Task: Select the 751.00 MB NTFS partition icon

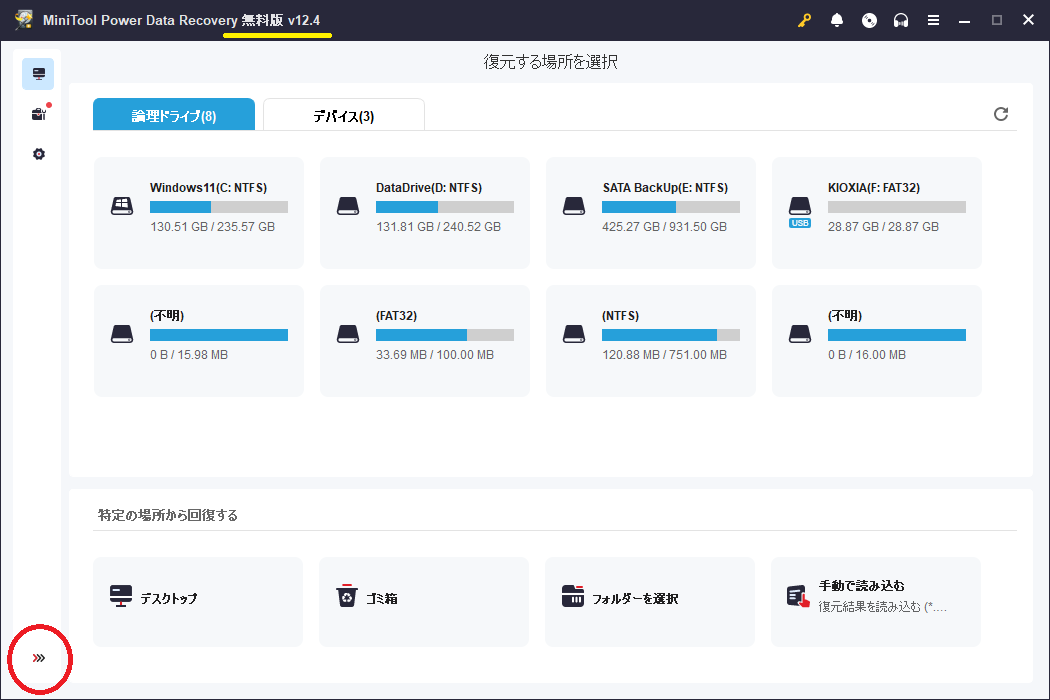Action: click(574, 334)
